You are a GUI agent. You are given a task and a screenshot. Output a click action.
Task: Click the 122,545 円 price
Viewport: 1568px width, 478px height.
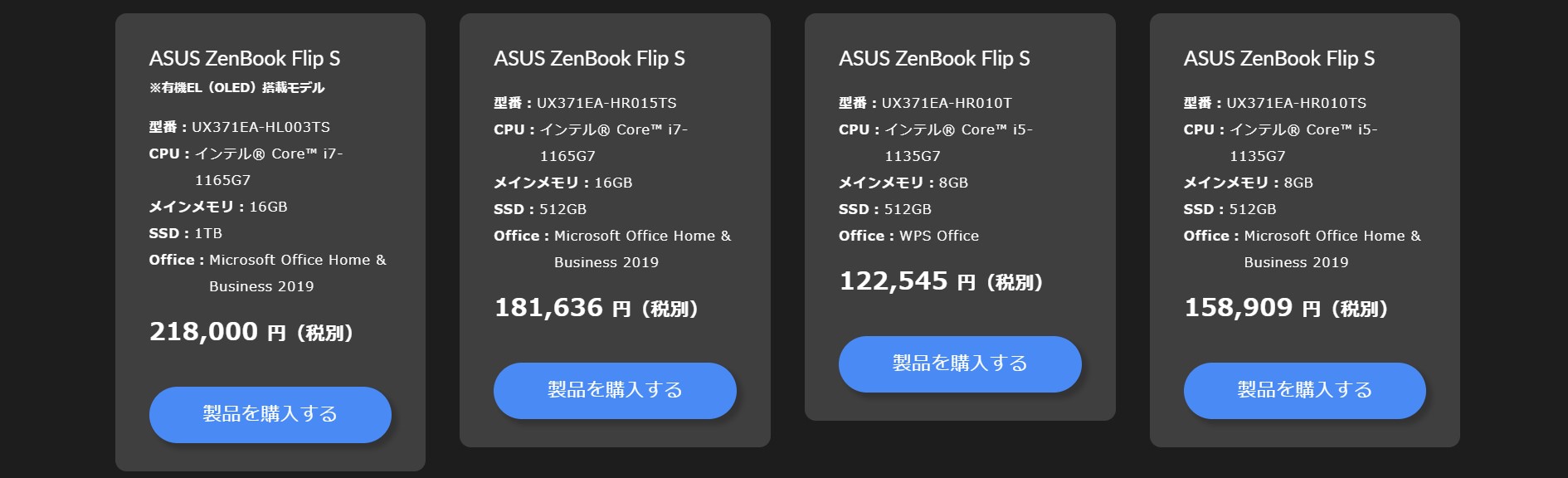941,281
